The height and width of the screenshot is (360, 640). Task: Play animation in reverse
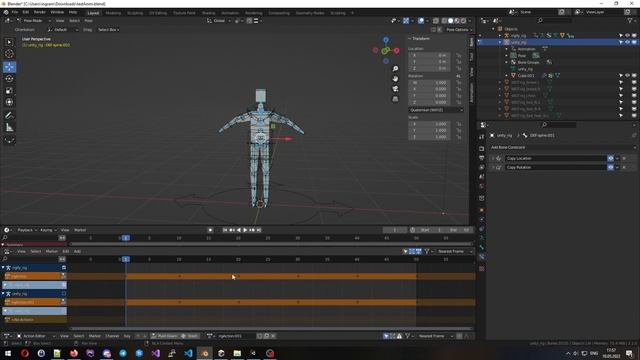tap(239, 230)
